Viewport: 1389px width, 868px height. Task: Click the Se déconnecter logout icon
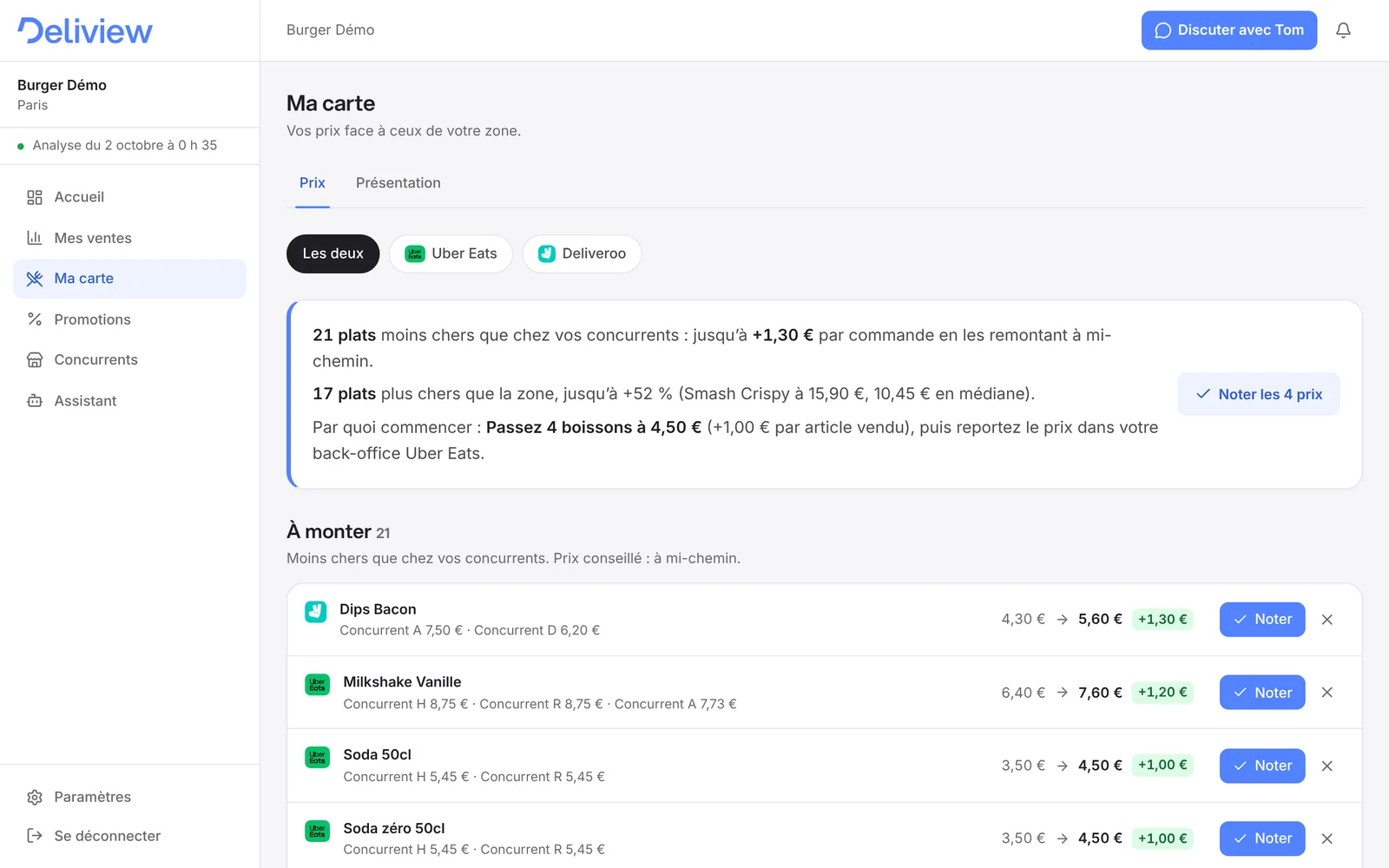[x=35, y=836]
